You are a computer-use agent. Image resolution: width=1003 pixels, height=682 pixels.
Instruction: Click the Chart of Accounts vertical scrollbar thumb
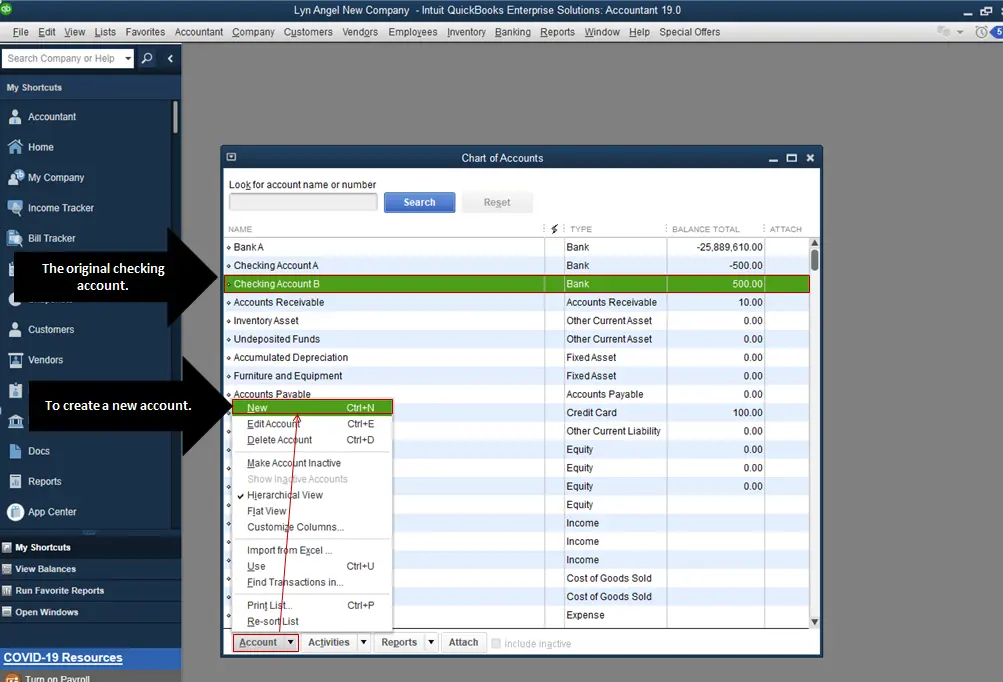coord(814,259)
